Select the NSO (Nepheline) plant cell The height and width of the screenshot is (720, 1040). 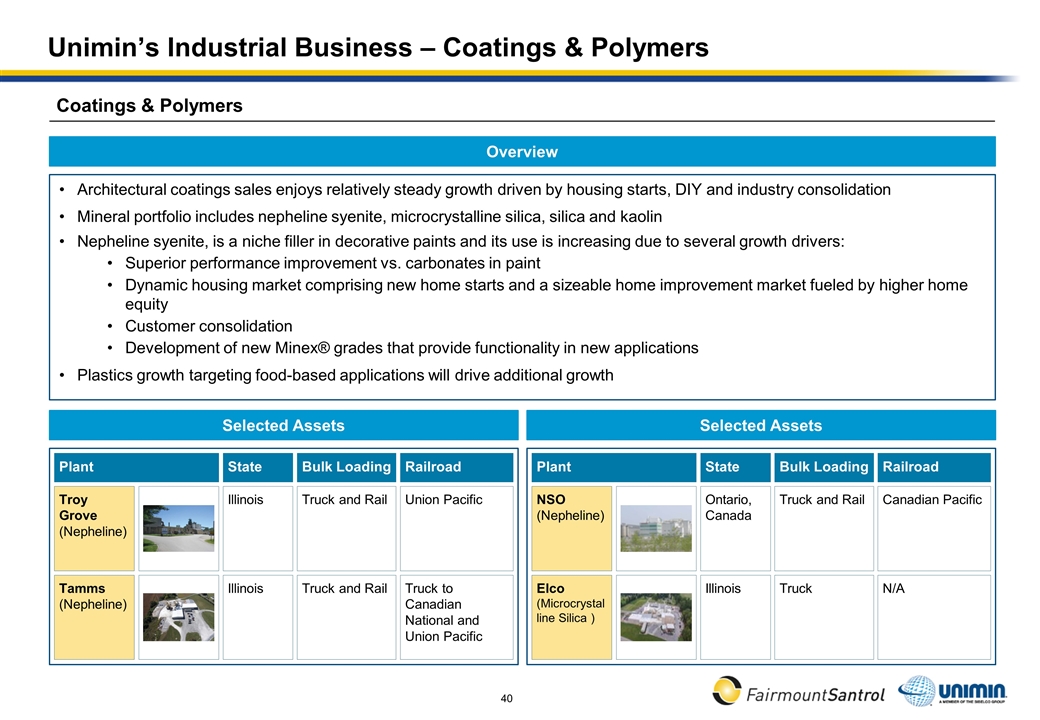pyautogui.click(x=571, y=528)
